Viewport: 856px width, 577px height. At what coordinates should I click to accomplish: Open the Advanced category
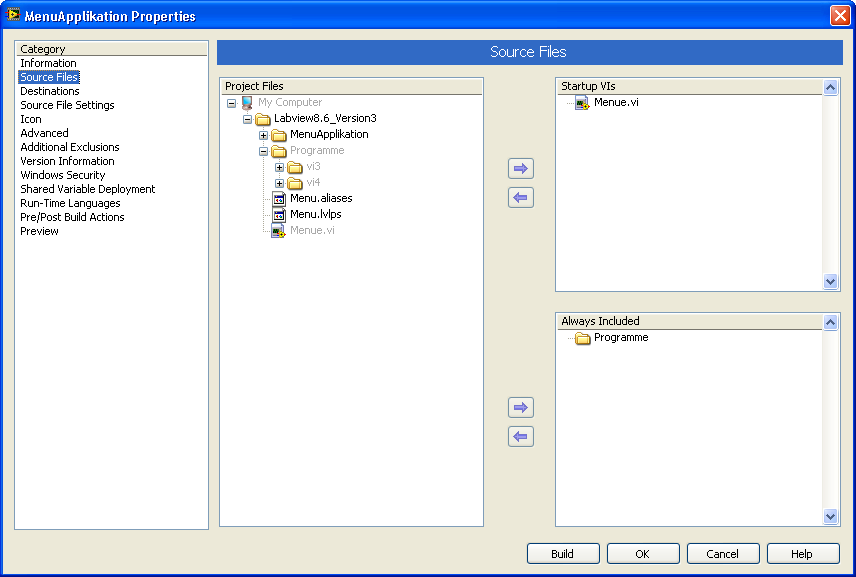[44, 133]
